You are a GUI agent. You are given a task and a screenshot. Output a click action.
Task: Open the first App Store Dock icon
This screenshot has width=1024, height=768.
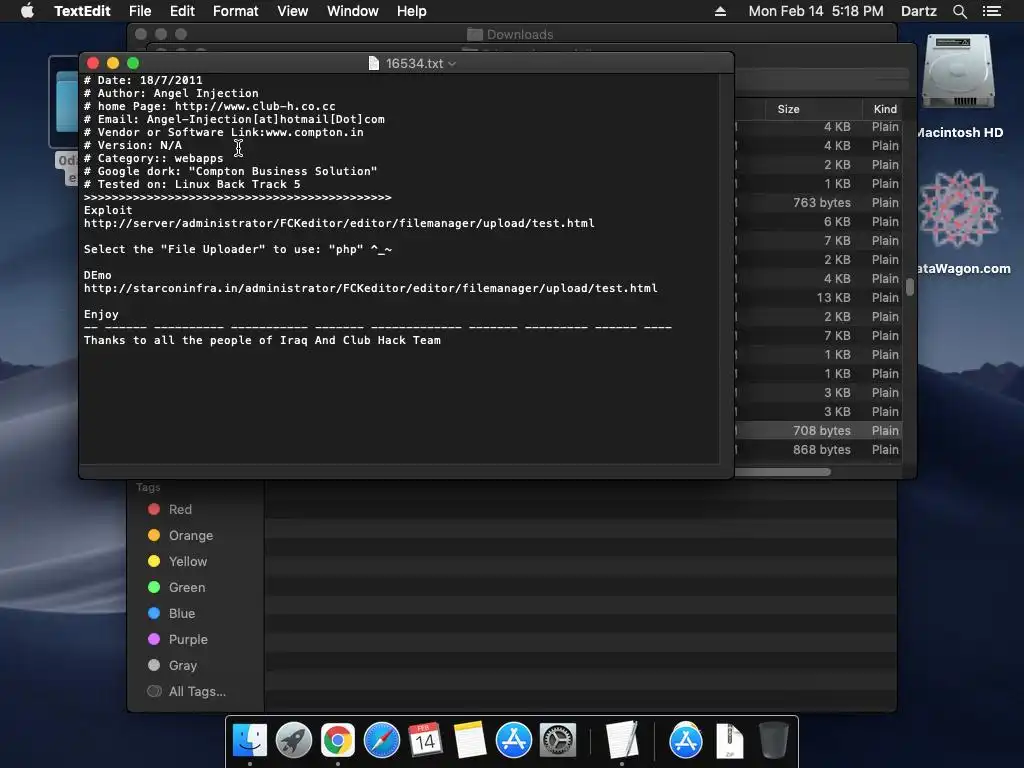(513, 741)
